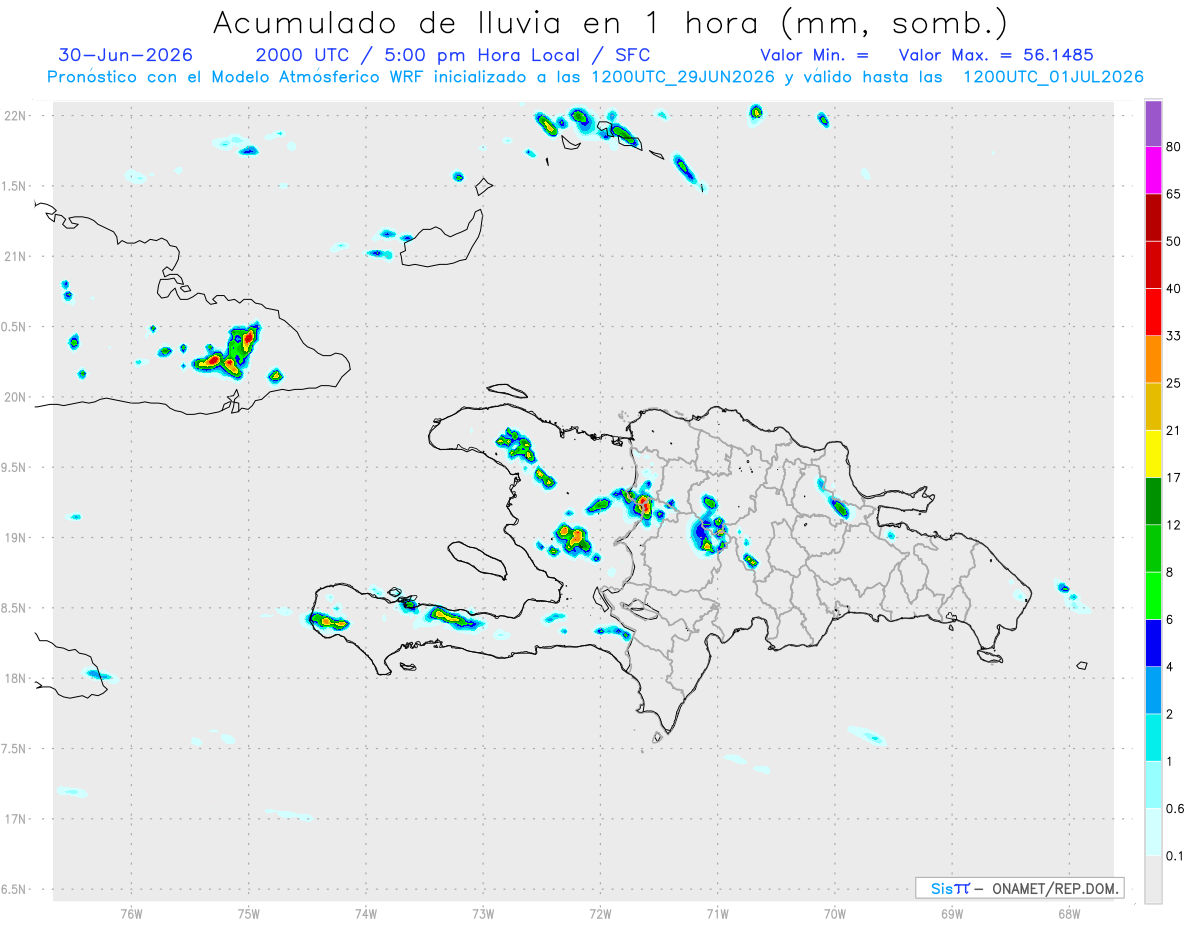Viewport: 1200px width, 927px height.
Task: Select the blue legend band between 4 and 6
Action: tap(1153, 642)
